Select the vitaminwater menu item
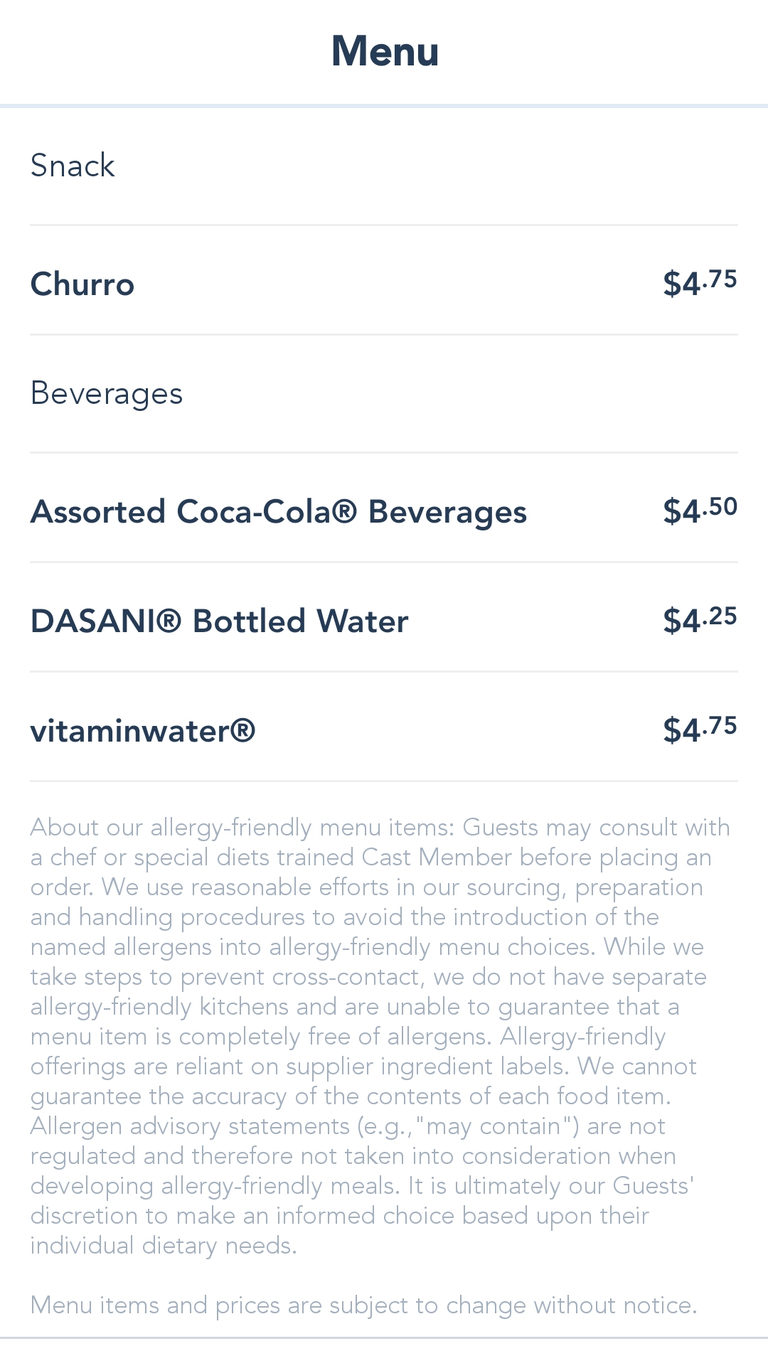This screenshot has height=1346, width=768. coord(143,732)
